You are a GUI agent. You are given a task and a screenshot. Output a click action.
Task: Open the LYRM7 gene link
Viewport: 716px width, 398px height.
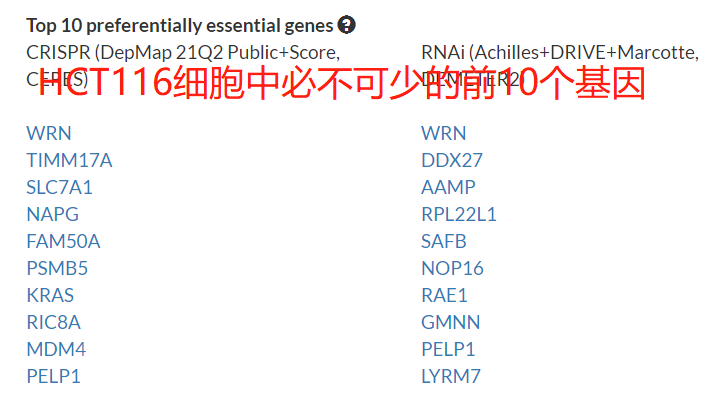coord(451,377)
